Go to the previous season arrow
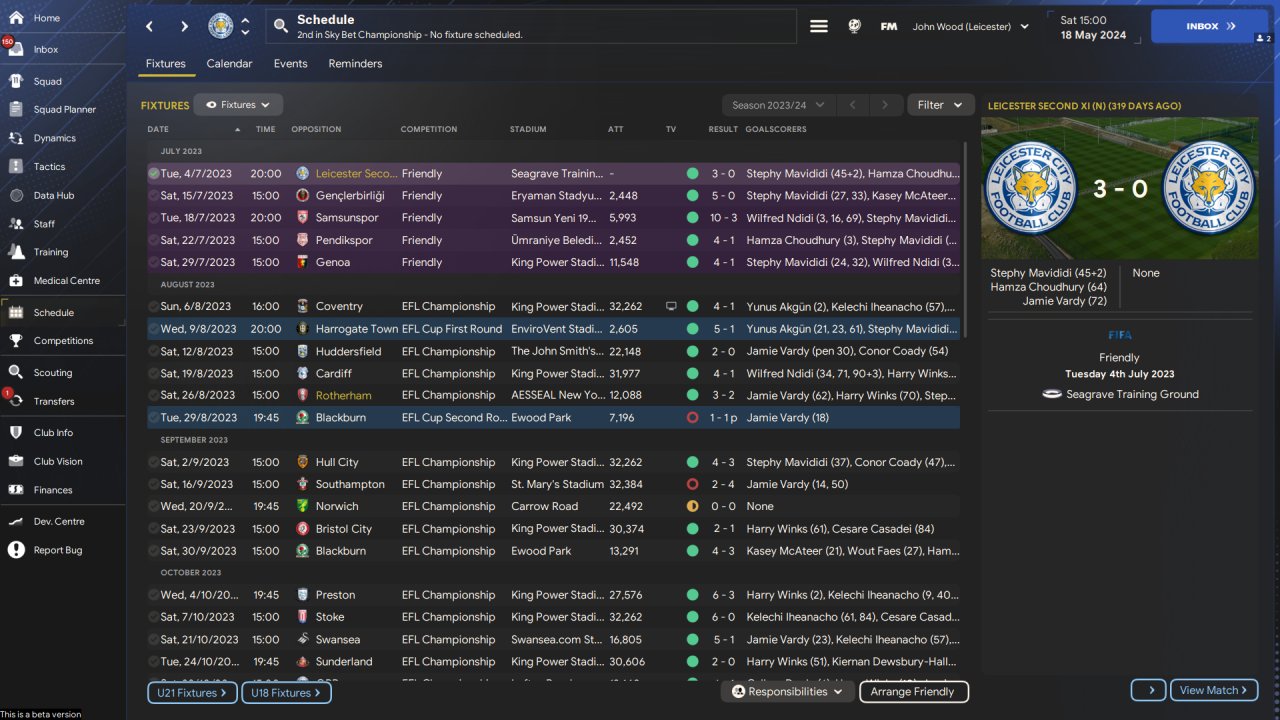Image resolution: width=1280 pixels, height=720 pixels. 853,105
